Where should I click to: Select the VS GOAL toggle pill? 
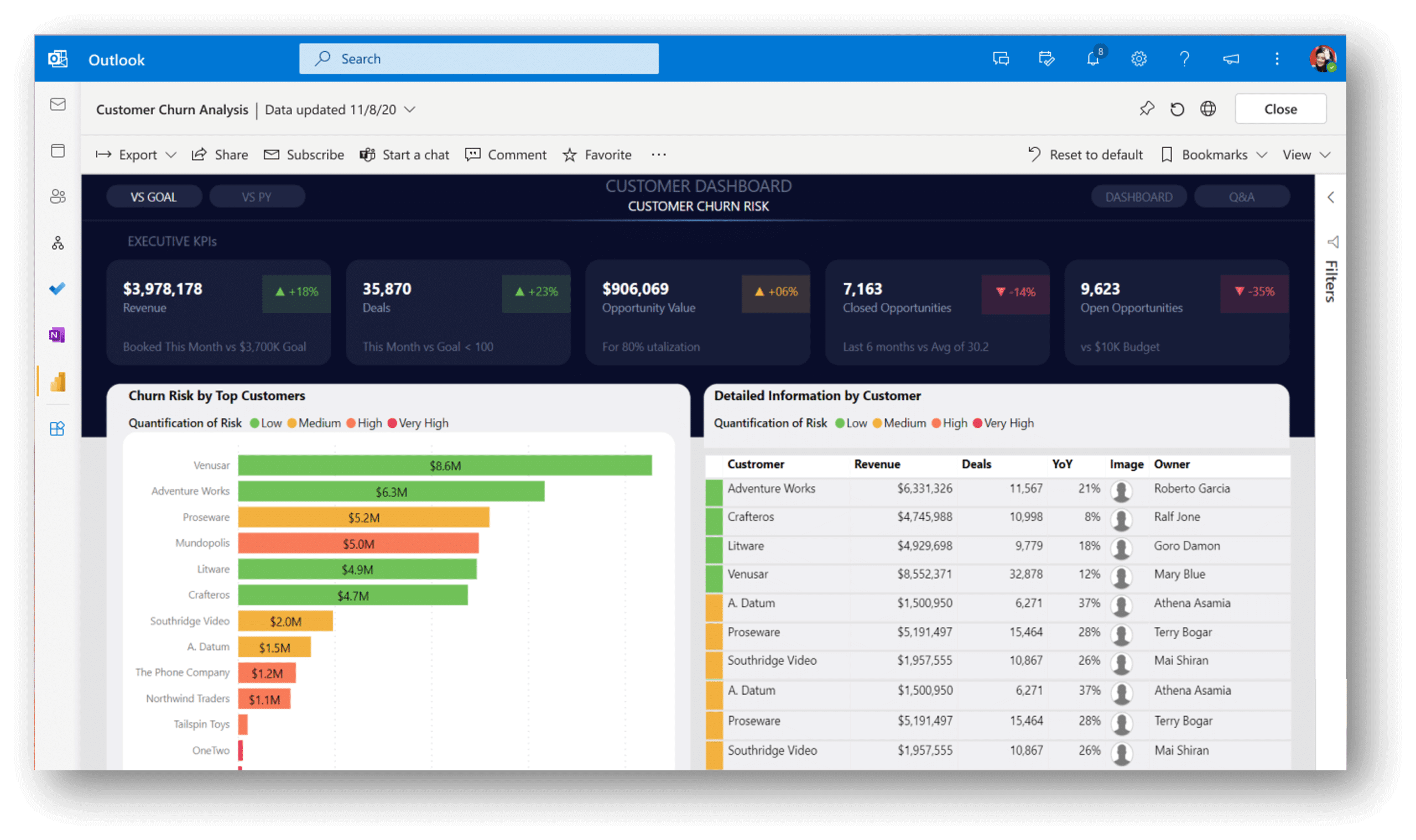tap(153, 197)
